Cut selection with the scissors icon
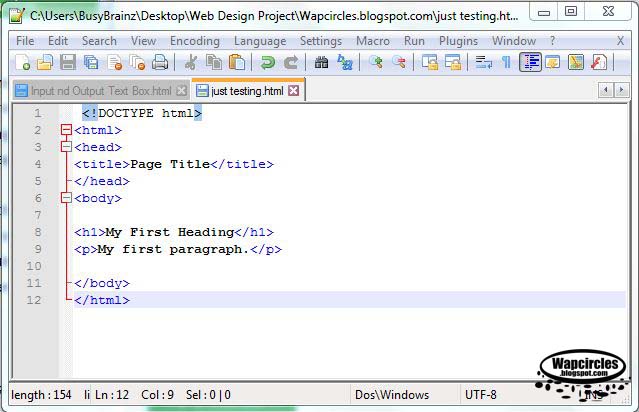Viewport: 639px width, 412px height. (x=190, y=63)
